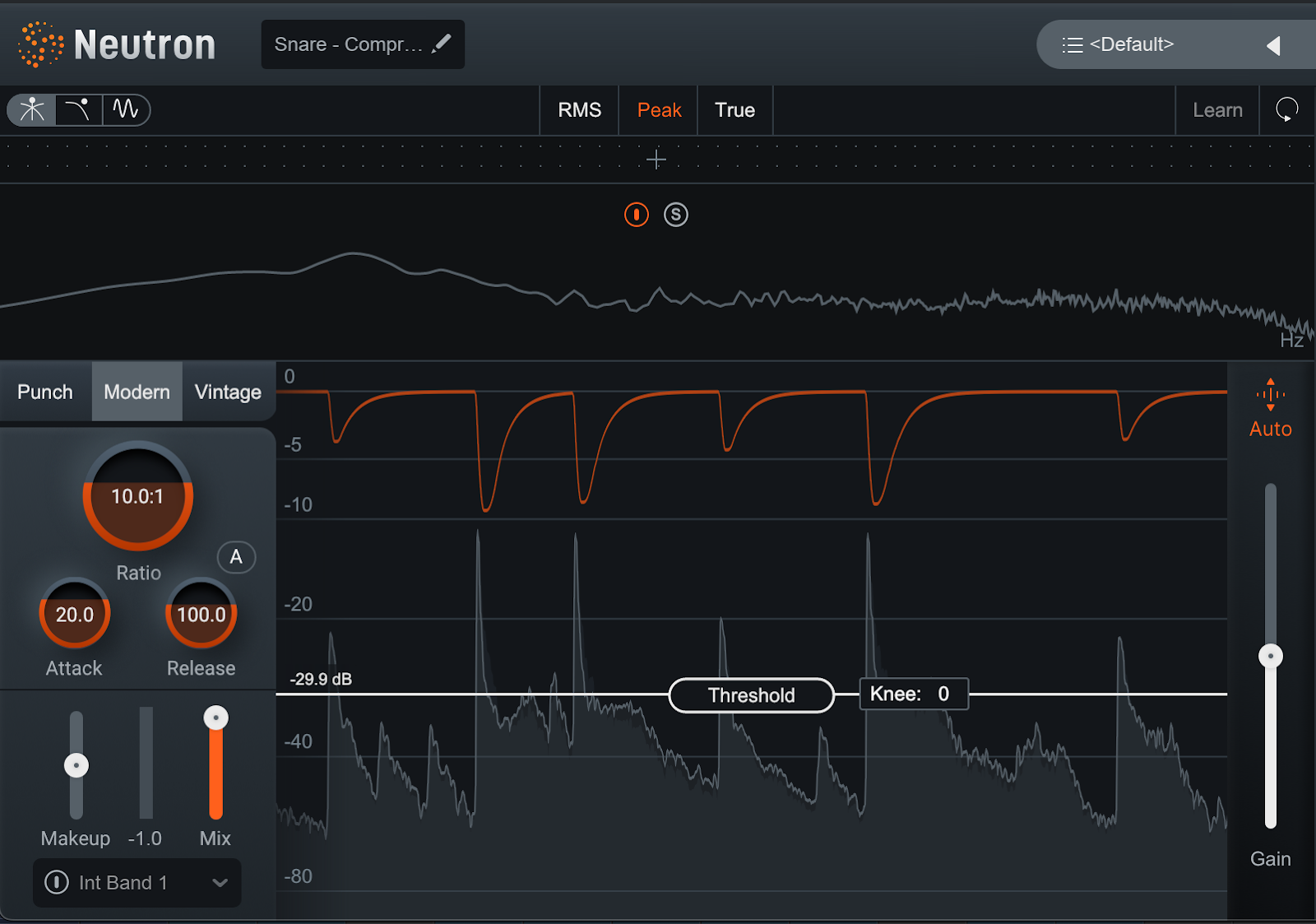Enable the A auto-release button
1316x924 pixels.
point(236,557)
